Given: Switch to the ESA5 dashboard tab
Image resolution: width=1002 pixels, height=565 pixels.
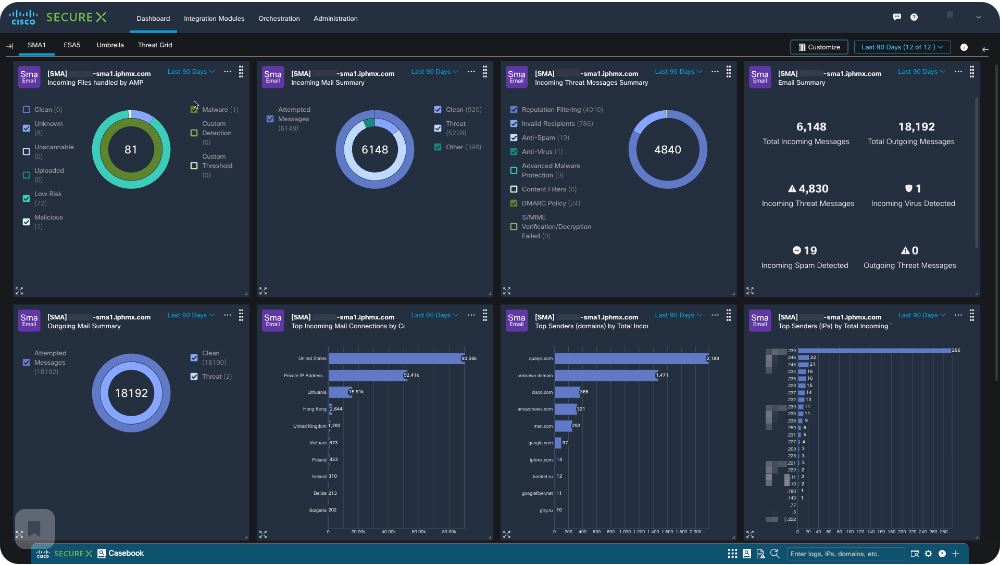Looking at the screenshot, I should 72,45.
